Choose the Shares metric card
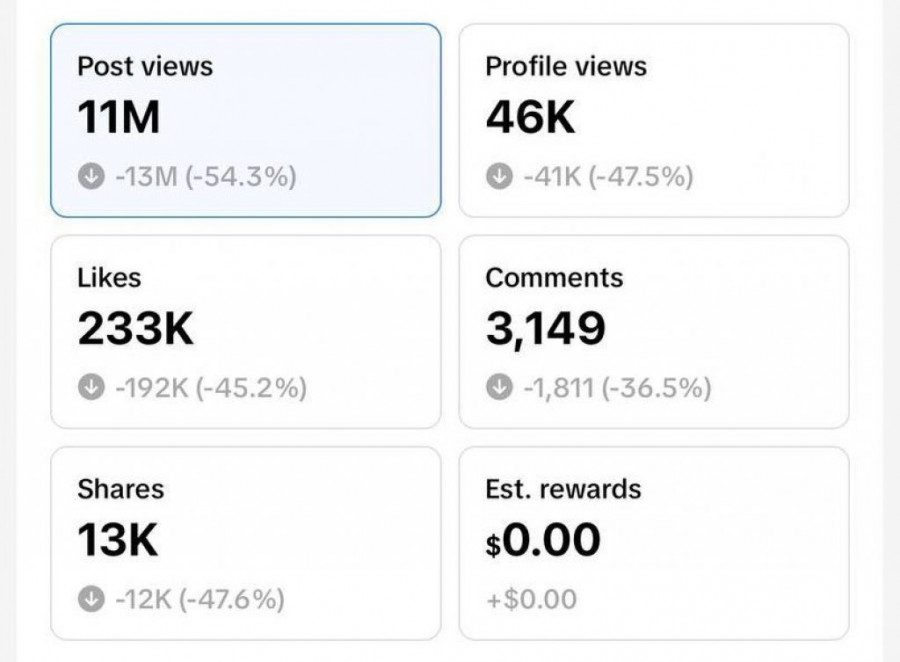900x662 pixels. pos(245,542)
